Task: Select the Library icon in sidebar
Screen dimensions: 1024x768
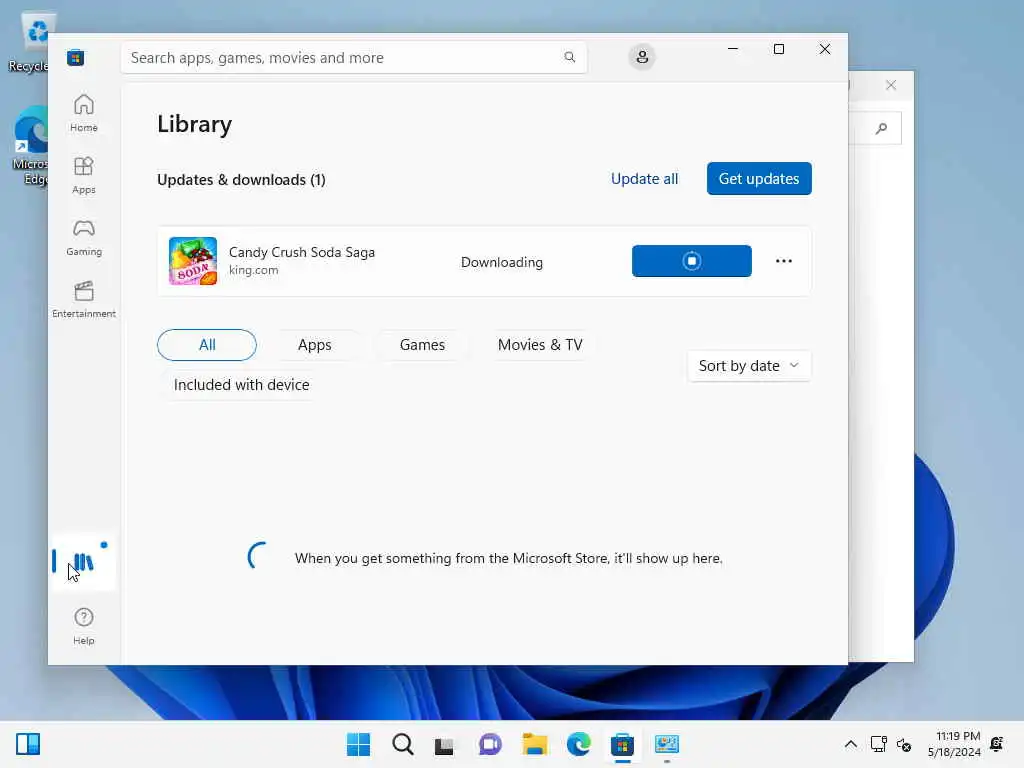Action: pos(84,562)
